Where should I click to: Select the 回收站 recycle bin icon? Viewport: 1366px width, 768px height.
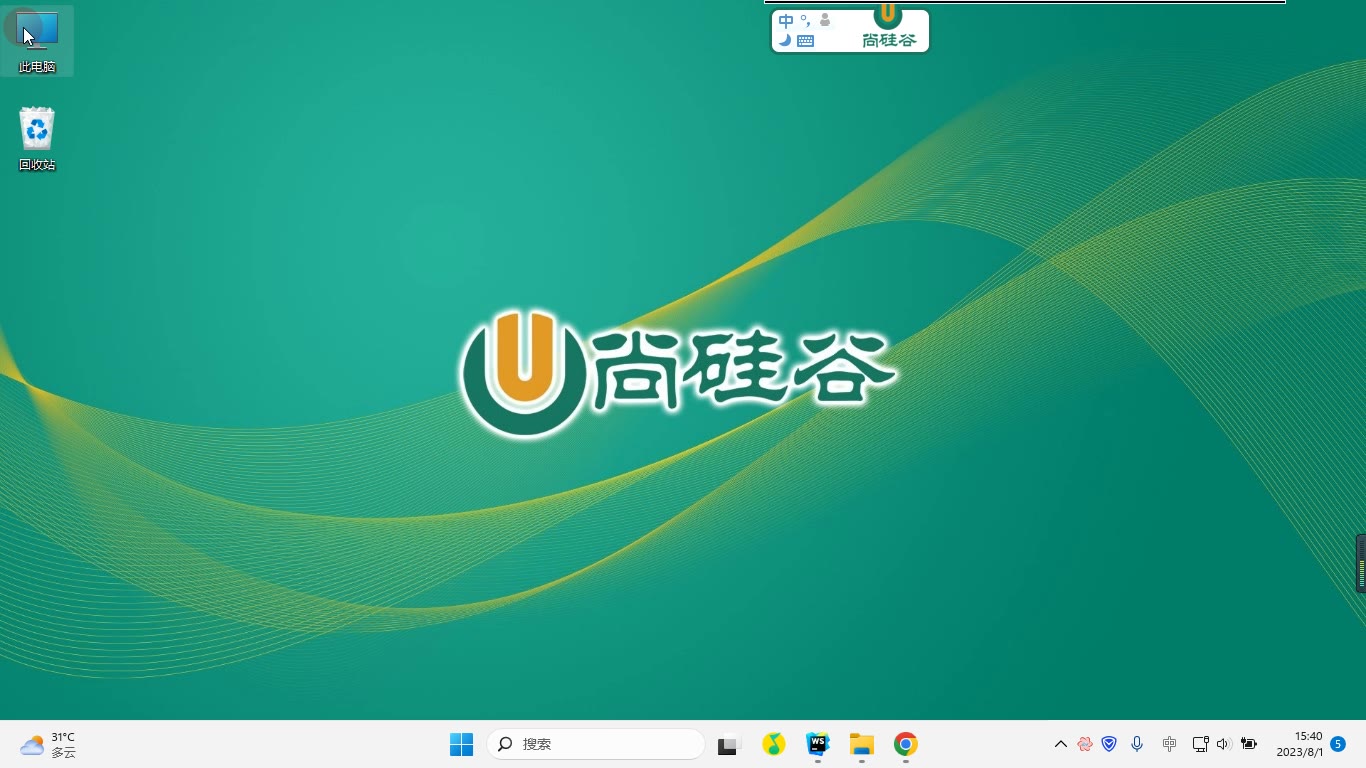point(37,139)
